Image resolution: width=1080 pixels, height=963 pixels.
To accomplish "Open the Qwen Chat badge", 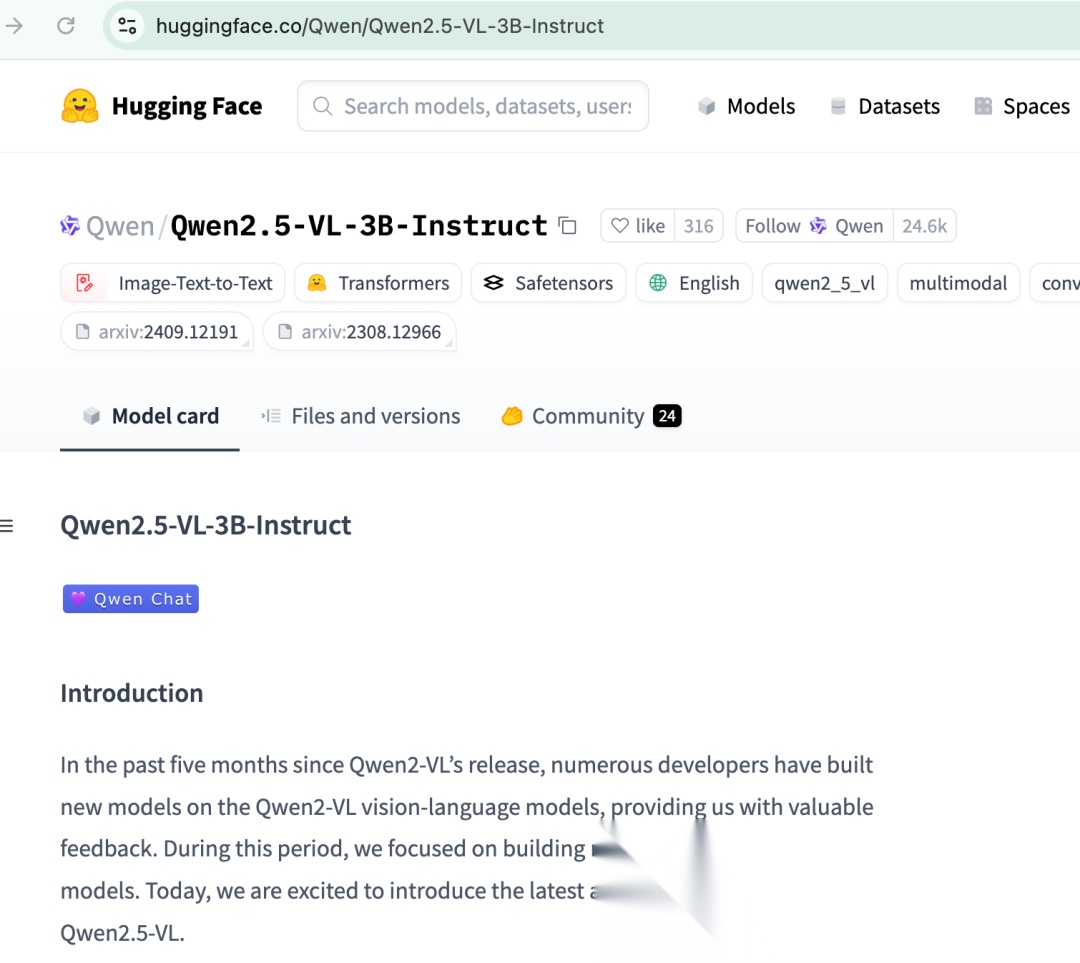I will pos(131,599).
